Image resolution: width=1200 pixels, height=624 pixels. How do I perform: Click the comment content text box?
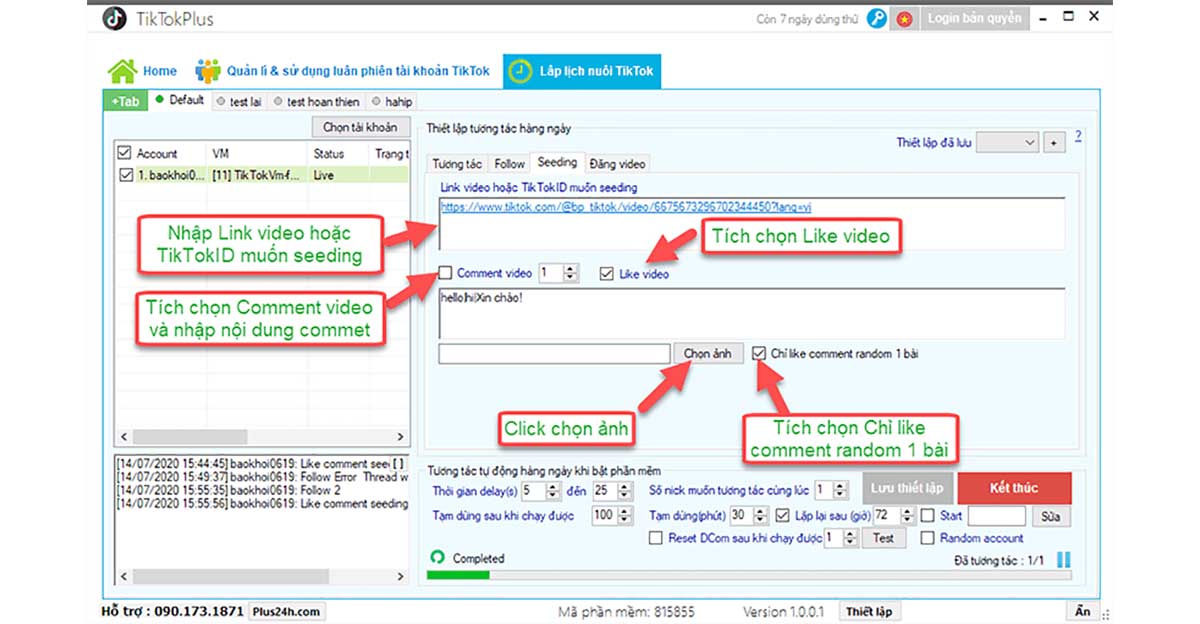click(751, 313)
